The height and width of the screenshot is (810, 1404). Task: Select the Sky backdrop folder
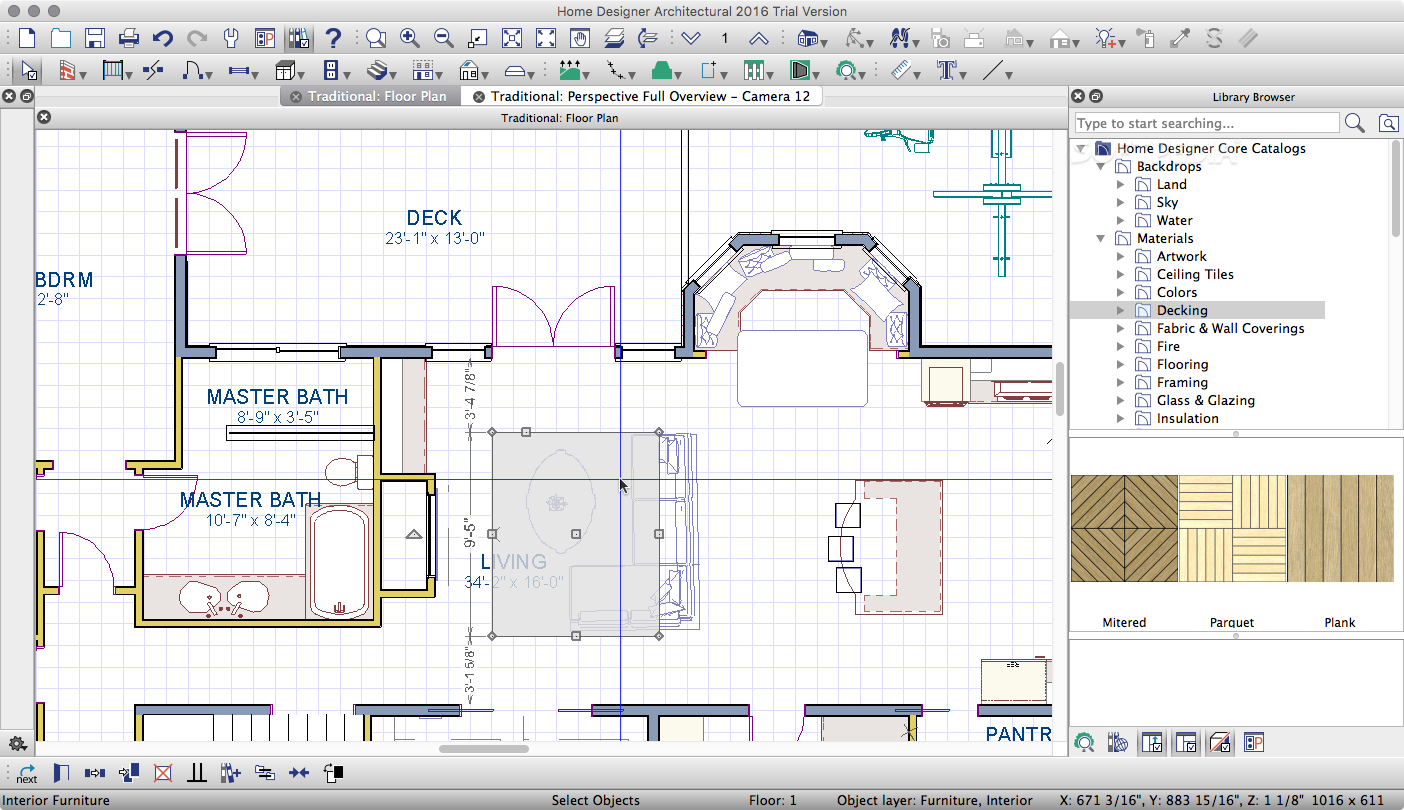[1167, 202]
